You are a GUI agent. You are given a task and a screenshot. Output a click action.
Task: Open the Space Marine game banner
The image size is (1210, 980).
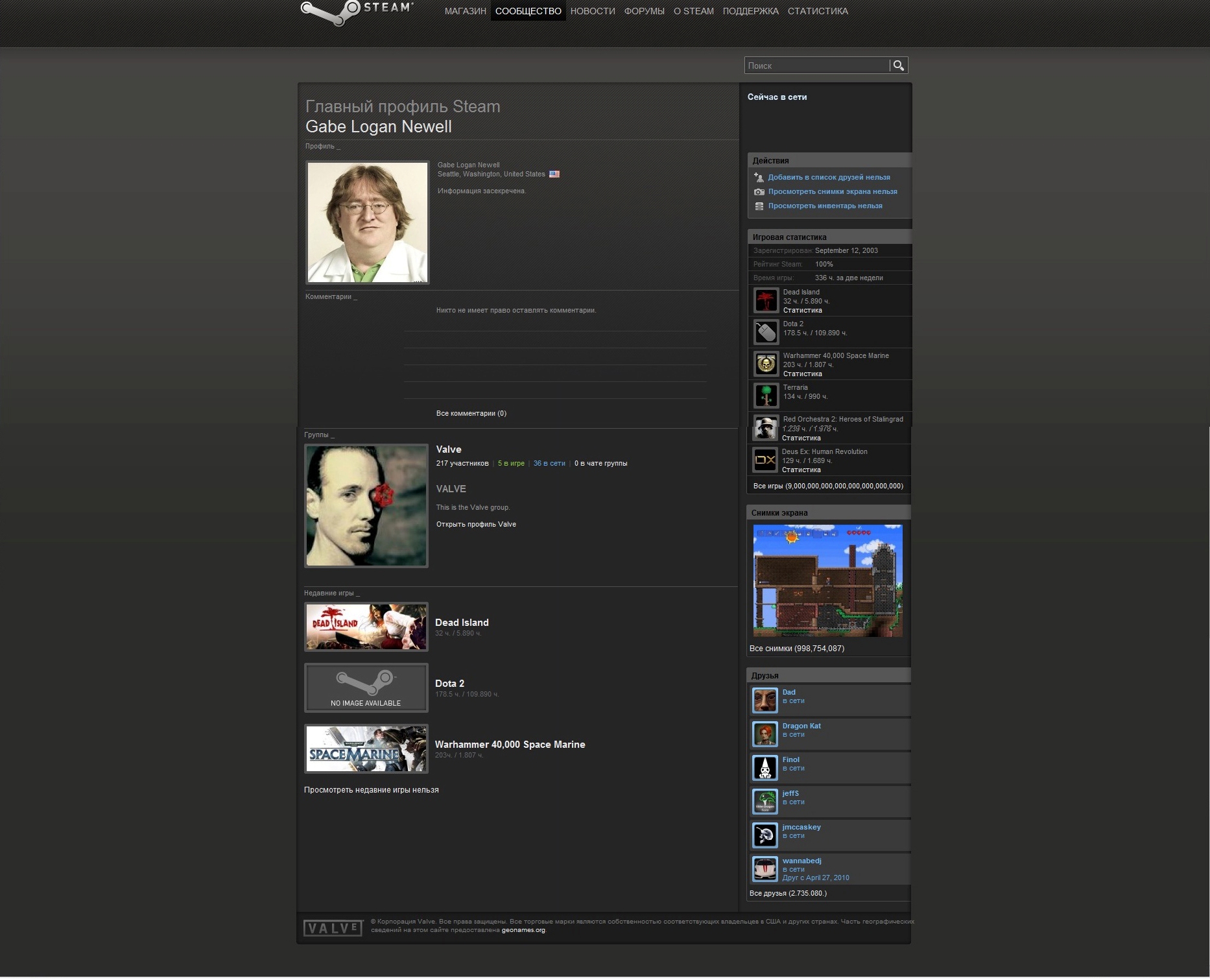[366, 749]
